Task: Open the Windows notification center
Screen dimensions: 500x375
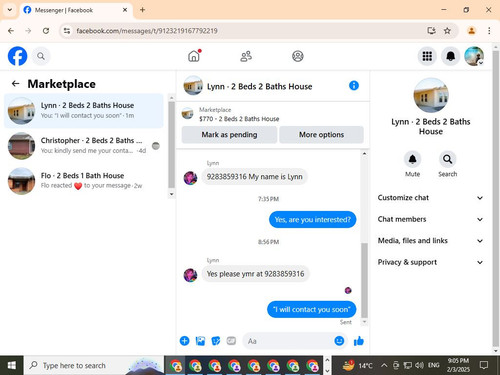Action: (484, 365)
